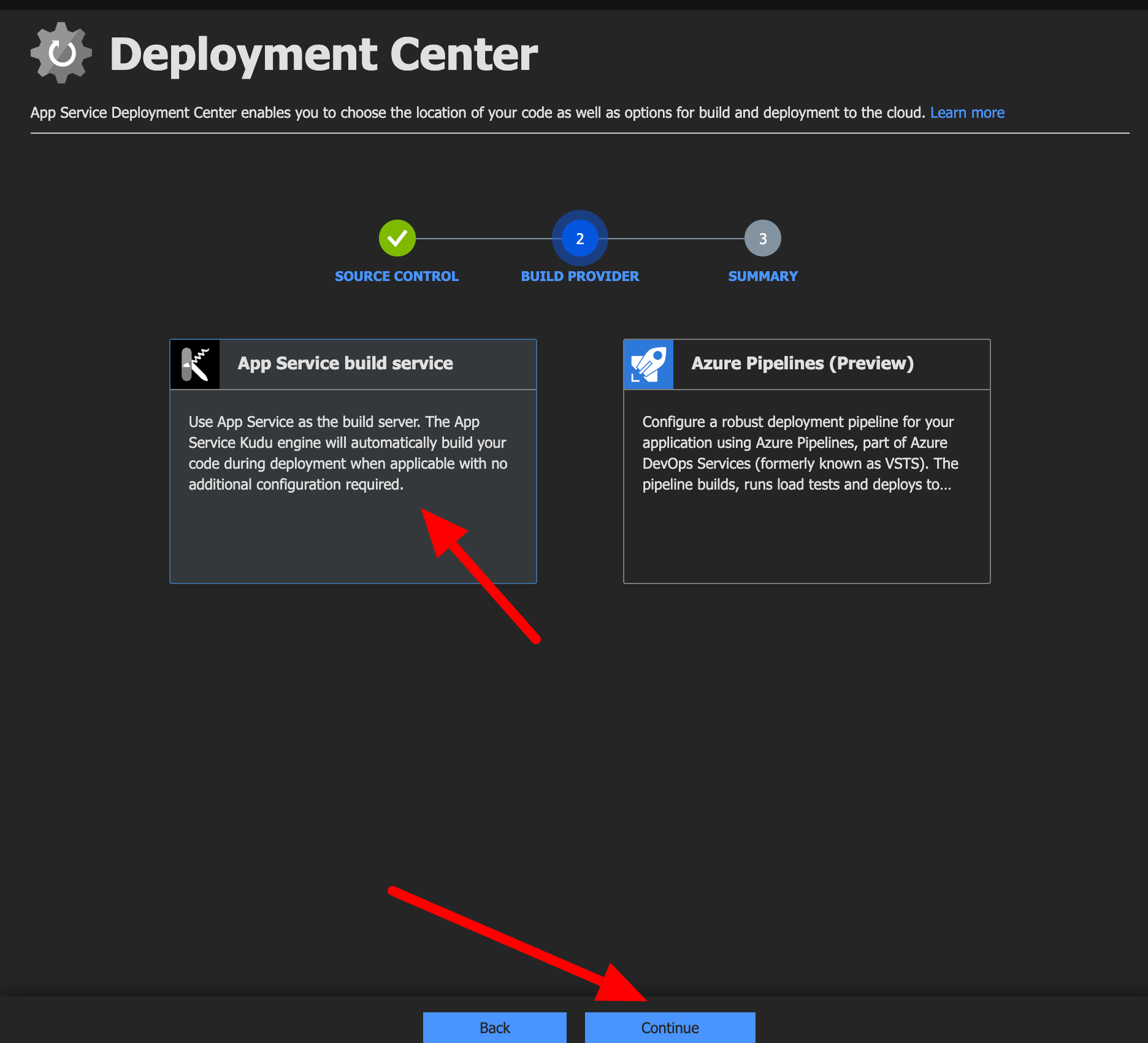Select step 3 Summary circle
The image size is (1148, 1043).
763,238
